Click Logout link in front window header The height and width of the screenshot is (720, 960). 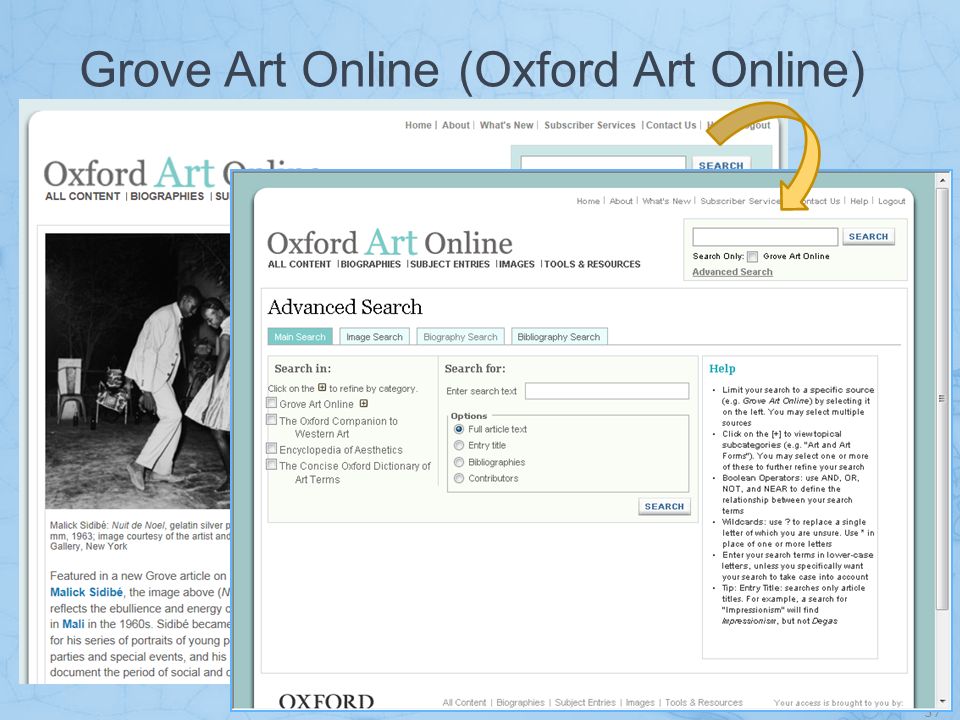coord(891,201)
